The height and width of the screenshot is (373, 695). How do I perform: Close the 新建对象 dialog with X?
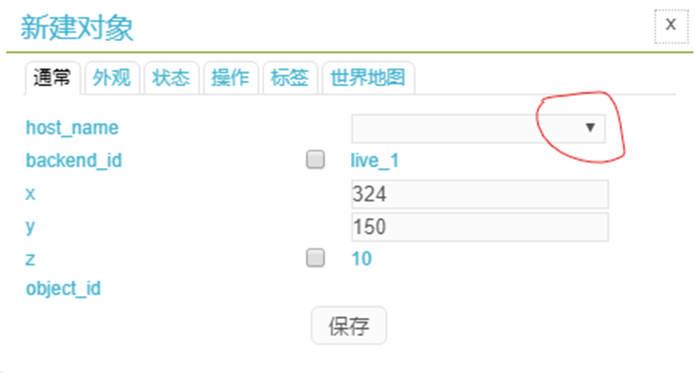(671, 25)
